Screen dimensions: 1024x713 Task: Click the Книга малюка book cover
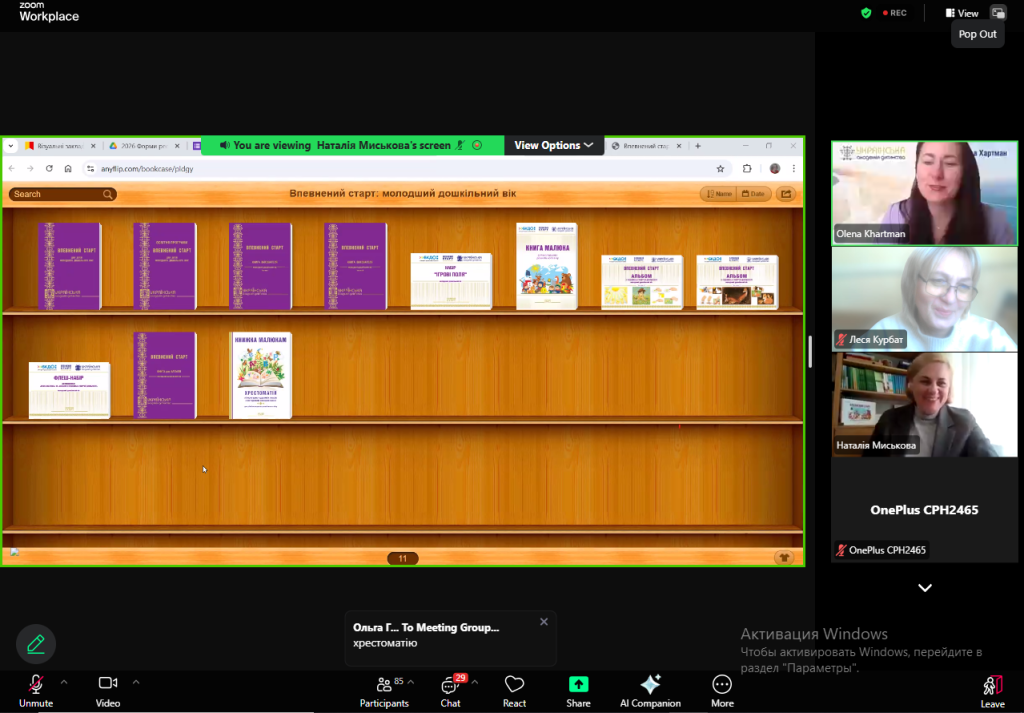(546, 266)
